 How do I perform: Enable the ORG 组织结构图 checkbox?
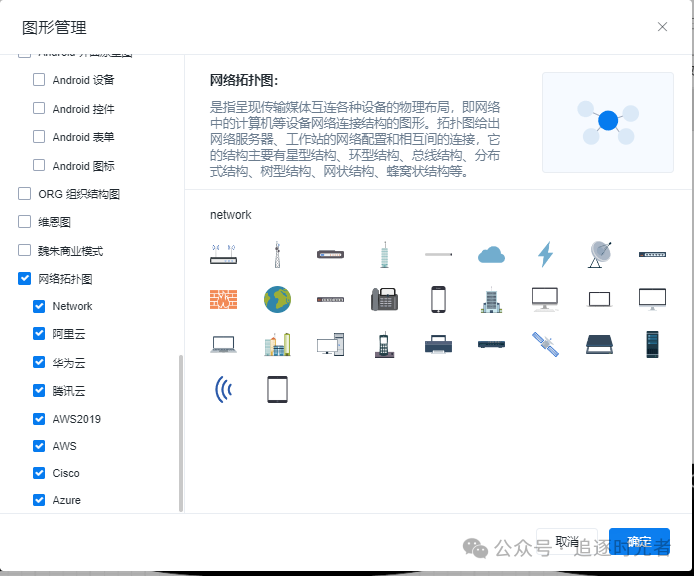pos(25,194)
